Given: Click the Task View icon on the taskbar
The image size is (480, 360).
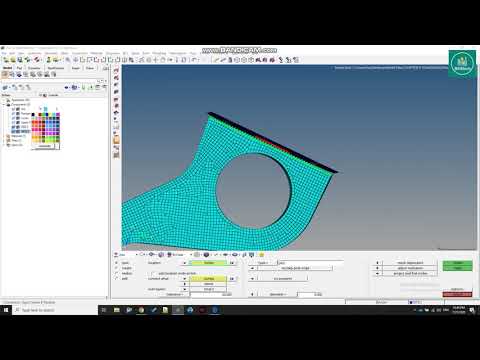Looking at the screenshot, I should click(x=104, y=310).
